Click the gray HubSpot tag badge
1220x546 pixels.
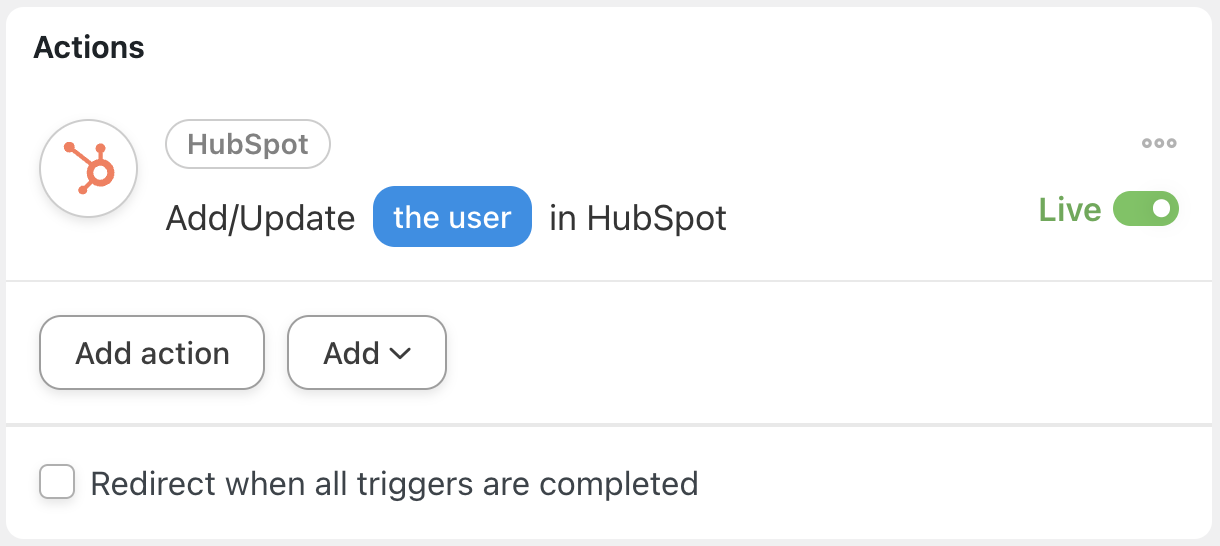(248, 144)
